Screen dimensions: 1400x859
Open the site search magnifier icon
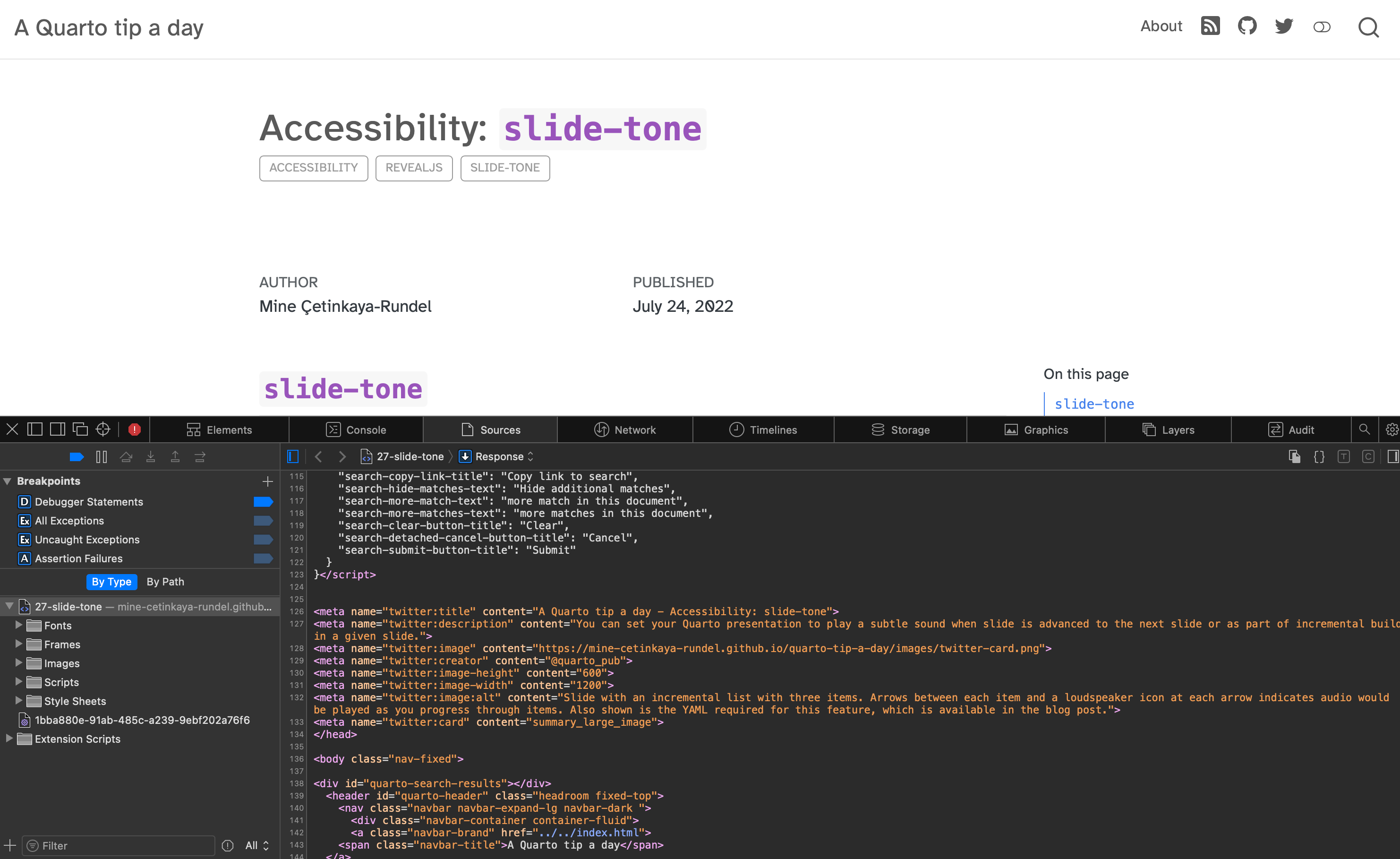tap(1369, 27)
